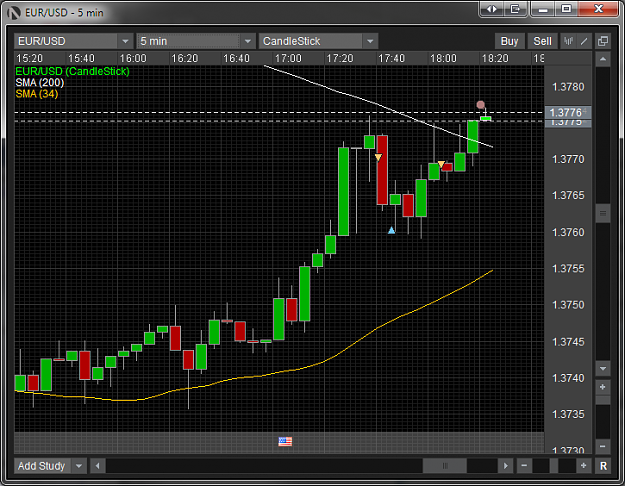Image resolution: width=625 pixels, height=486 pixels.
Task: Click the horizontal zoom slider between minus and plus
Action: [x=554, y=466]
